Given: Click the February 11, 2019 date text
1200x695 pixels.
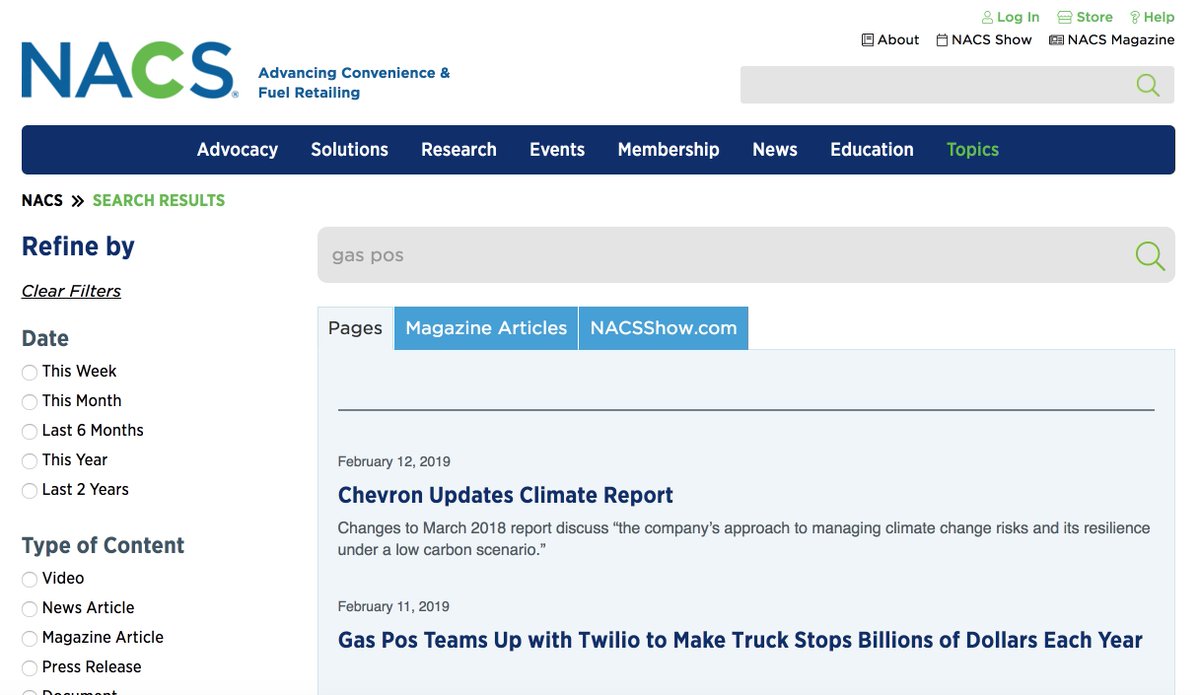Looking at the screenshot, I should pos(394,606).
